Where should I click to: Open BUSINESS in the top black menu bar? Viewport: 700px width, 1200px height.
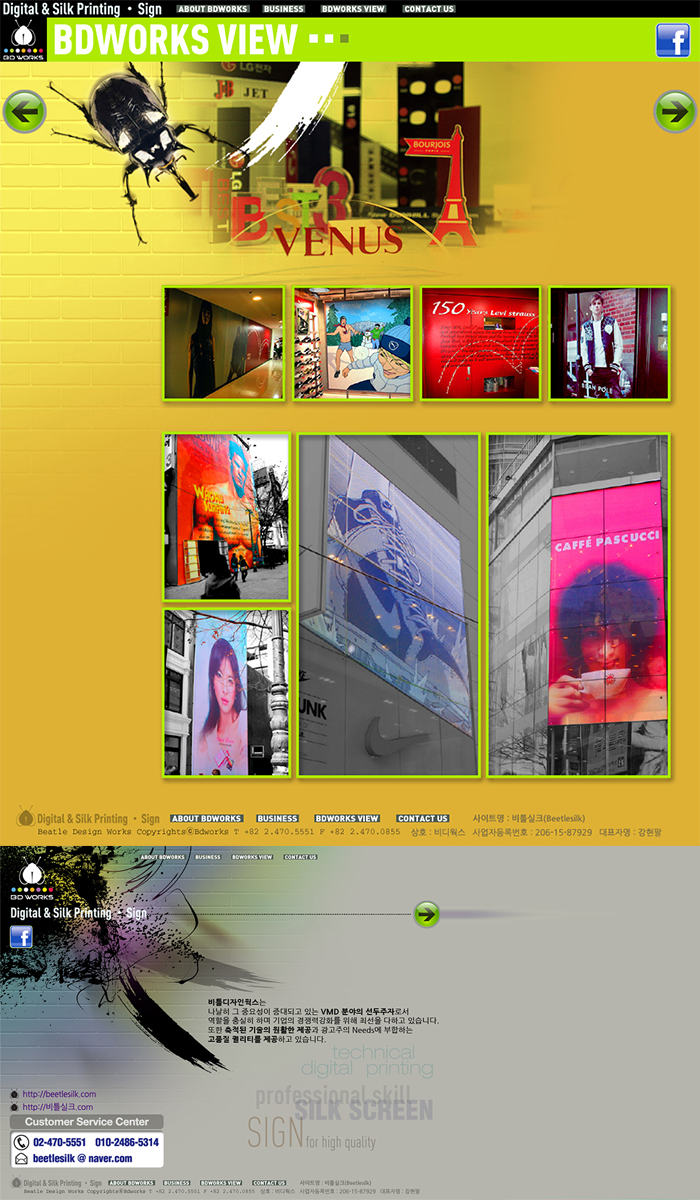coord(284,9)
